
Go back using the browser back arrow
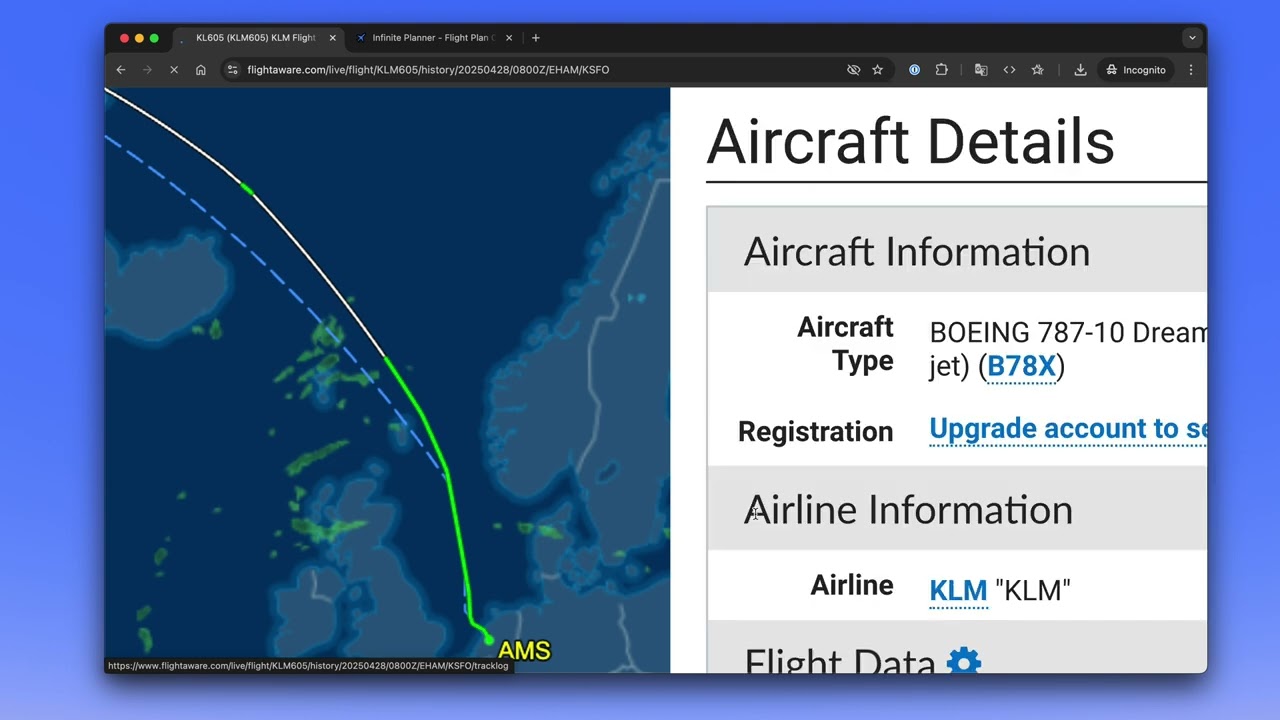(x=121, y=70)
